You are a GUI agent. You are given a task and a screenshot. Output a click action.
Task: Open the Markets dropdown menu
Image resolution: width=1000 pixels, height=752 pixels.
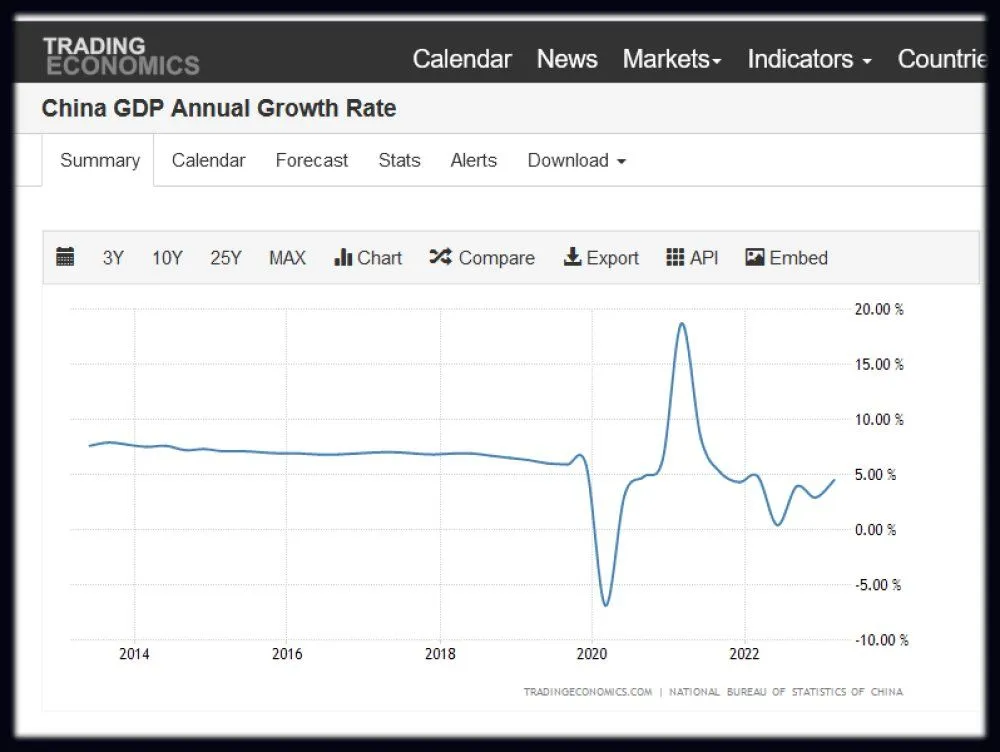(x=671, y=59)
